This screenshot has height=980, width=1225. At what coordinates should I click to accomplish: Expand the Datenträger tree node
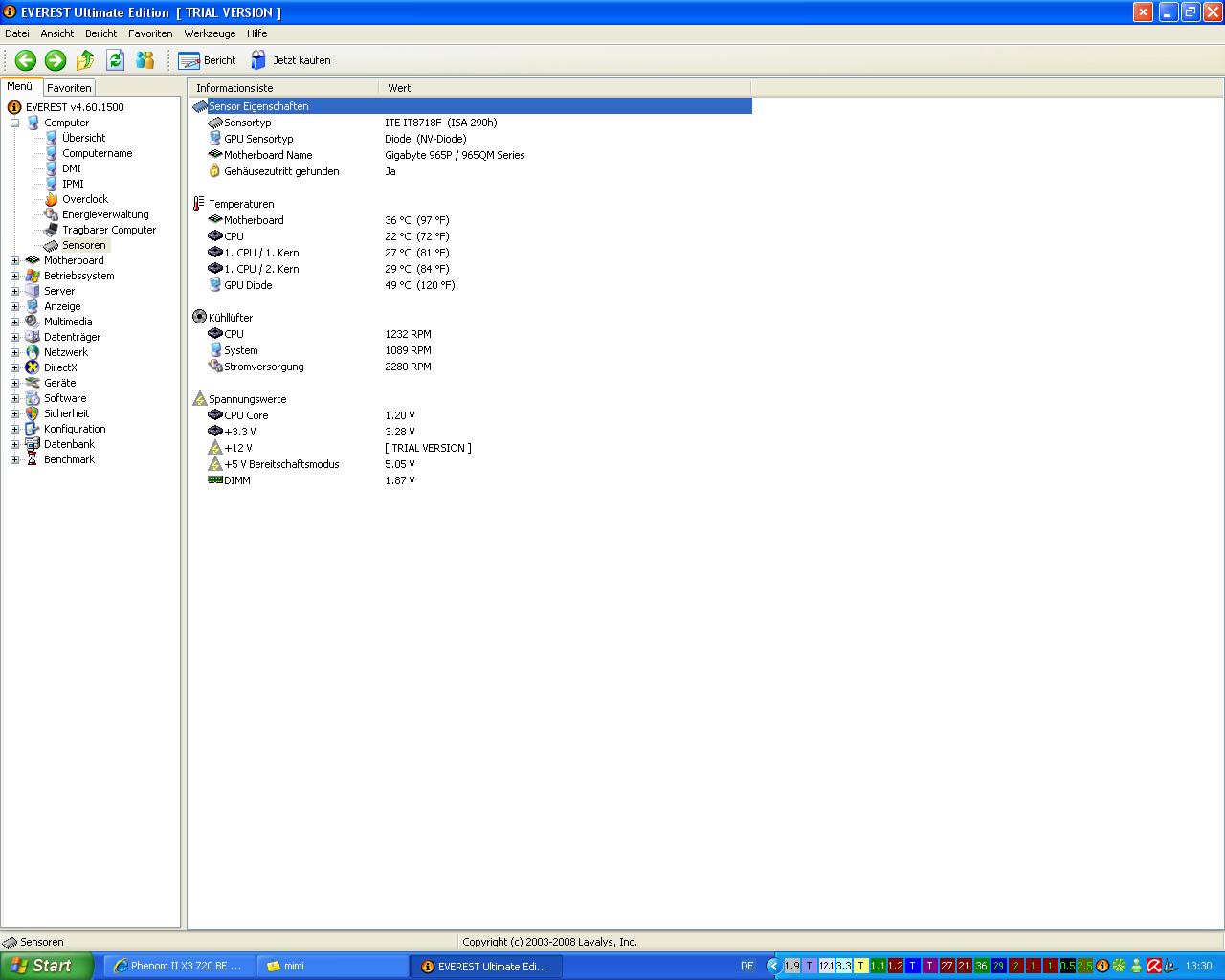14,337
